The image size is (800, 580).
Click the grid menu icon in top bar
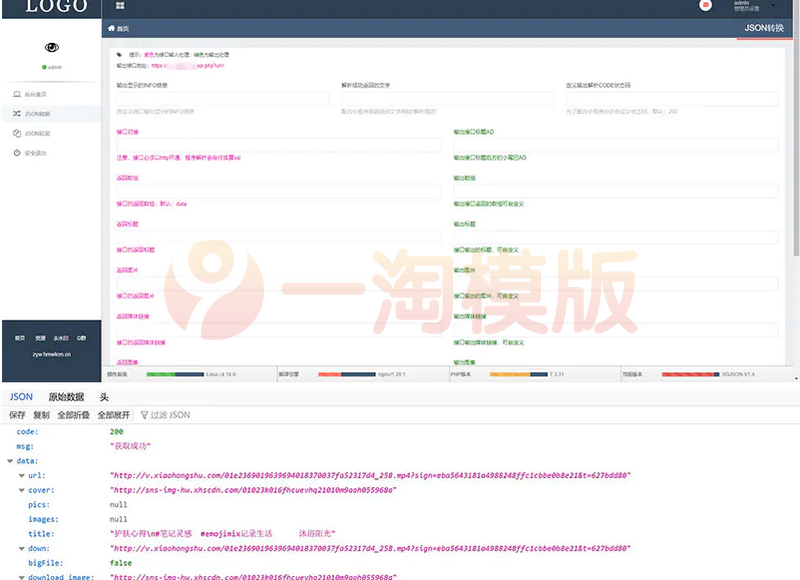[x=120, y=6]
